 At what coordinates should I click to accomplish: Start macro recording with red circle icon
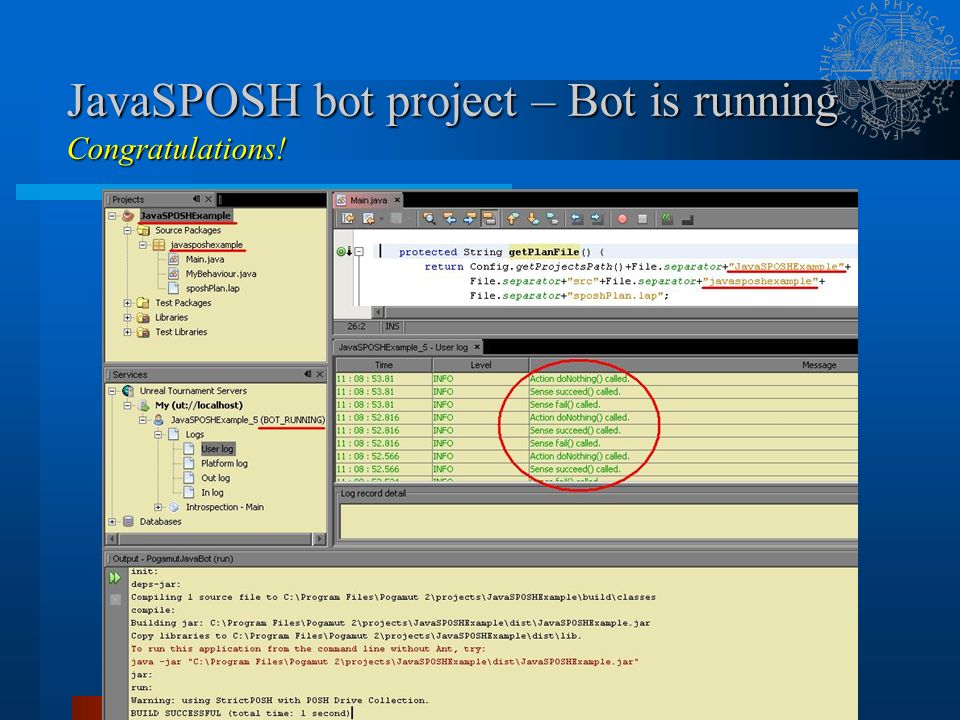tap(622, 219)
